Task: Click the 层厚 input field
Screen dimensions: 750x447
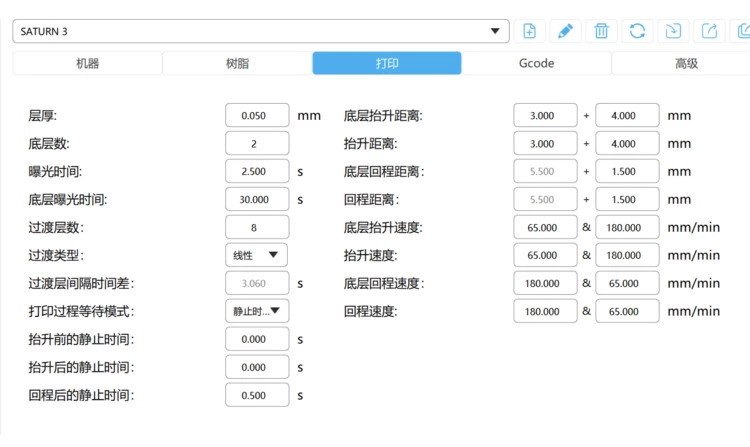Action: [257, 115]
